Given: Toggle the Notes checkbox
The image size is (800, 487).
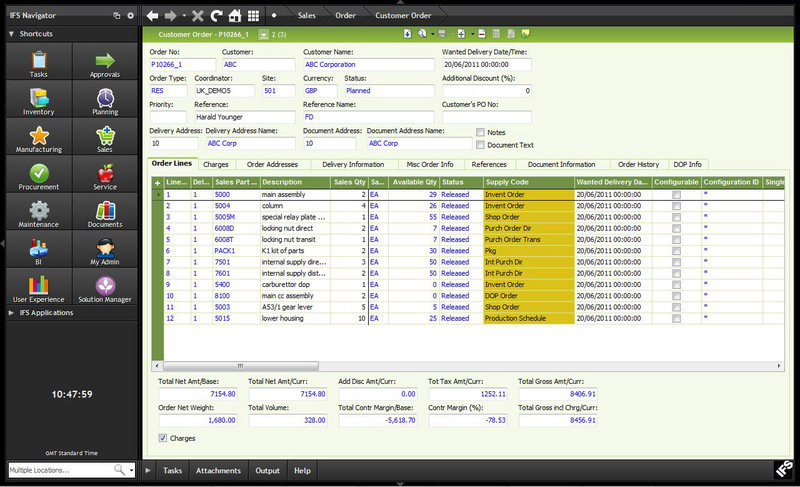Looking at the screenshot, I should click(480, 133).
